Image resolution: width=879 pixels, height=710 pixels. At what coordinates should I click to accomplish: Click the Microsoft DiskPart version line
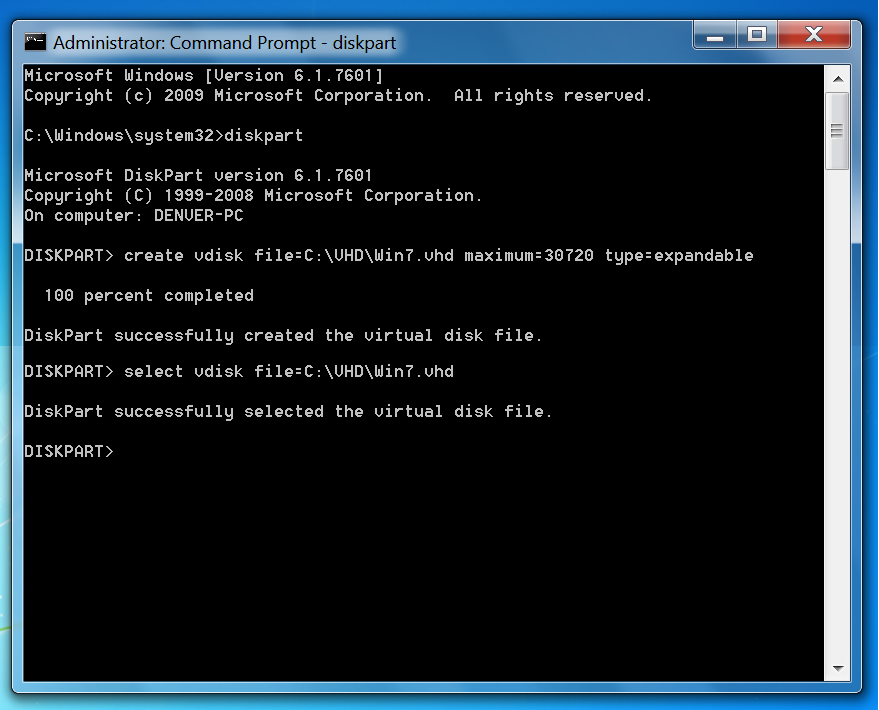[198, 175]
